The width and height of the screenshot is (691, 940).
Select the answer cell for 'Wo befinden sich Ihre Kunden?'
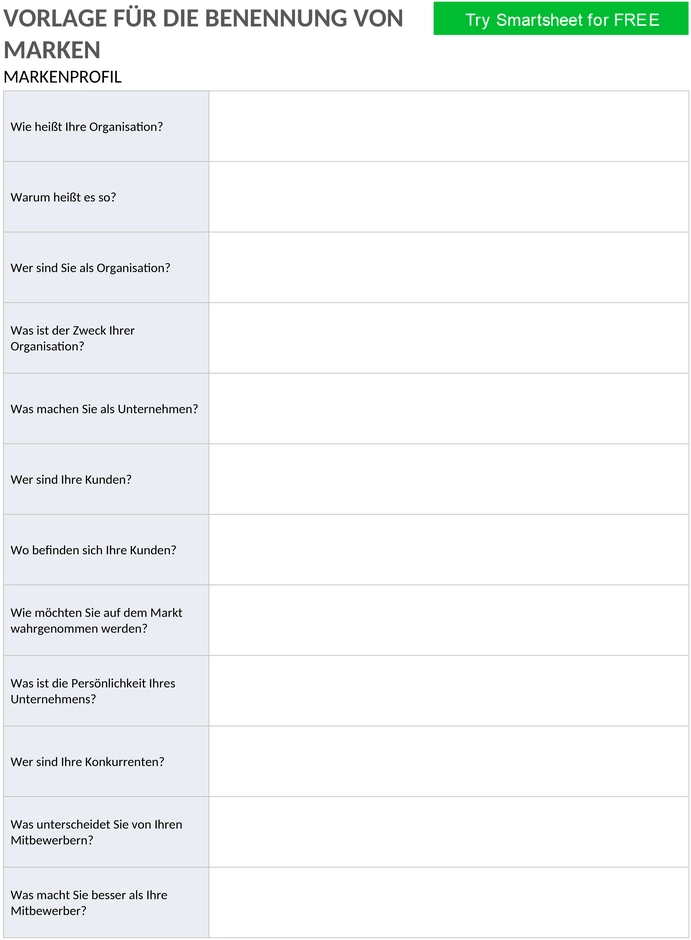pyautogui.click(x=448, y=550)
